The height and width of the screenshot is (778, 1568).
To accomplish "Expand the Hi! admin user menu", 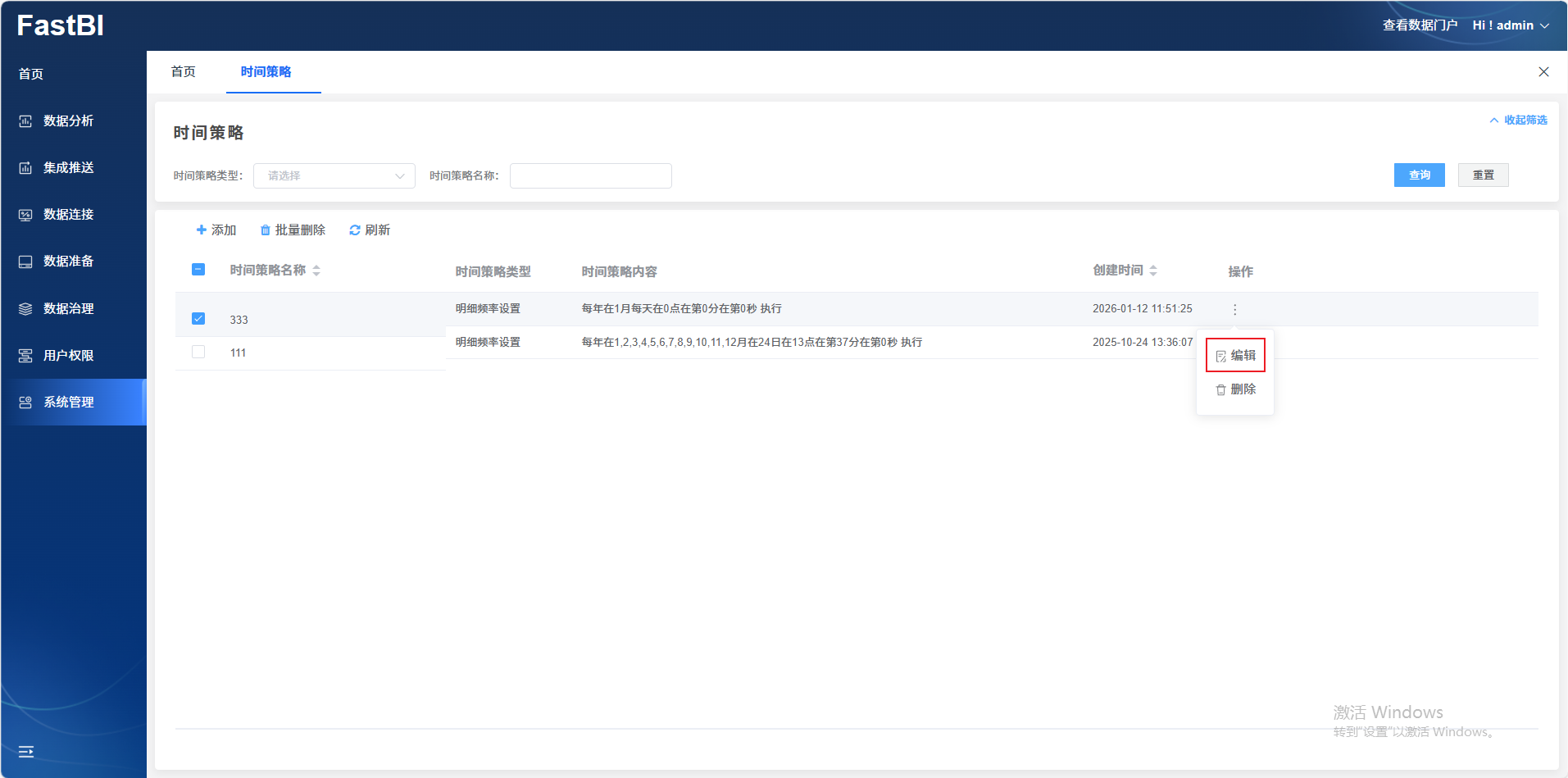I will pyautogui.click(x=1510, y=25).
